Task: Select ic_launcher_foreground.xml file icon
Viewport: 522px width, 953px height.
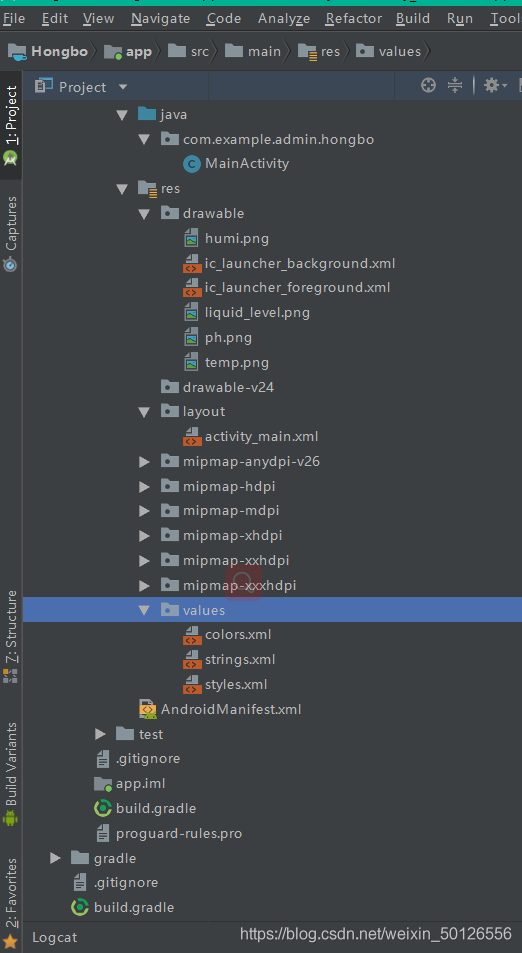Action: [191, 287]
